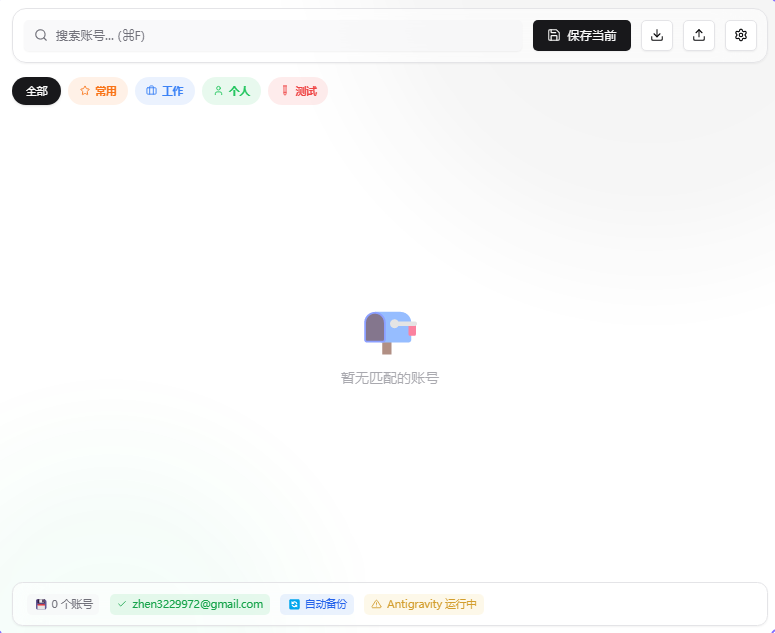
Task: Click the Antigravity 运行中 status label
Action: point(431,604)
